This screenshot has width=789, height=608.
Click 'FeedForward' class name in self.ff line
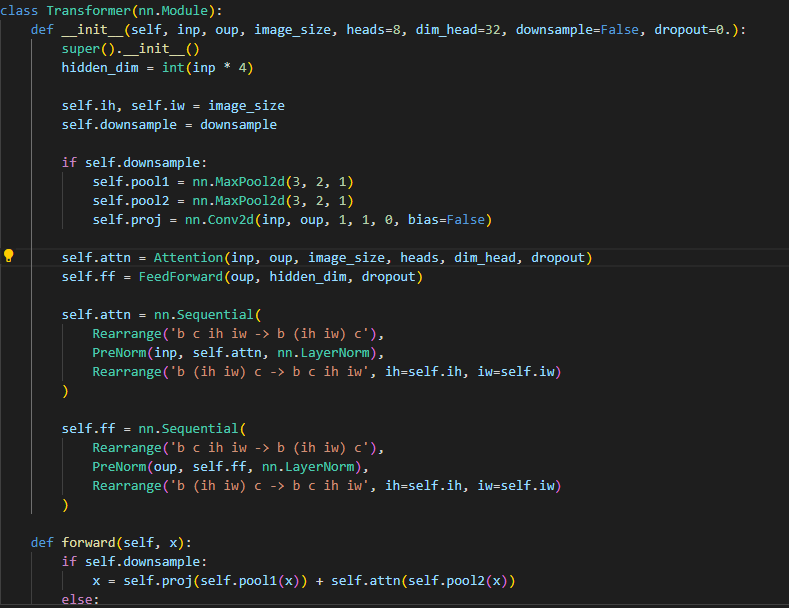[x=181, y=277]
